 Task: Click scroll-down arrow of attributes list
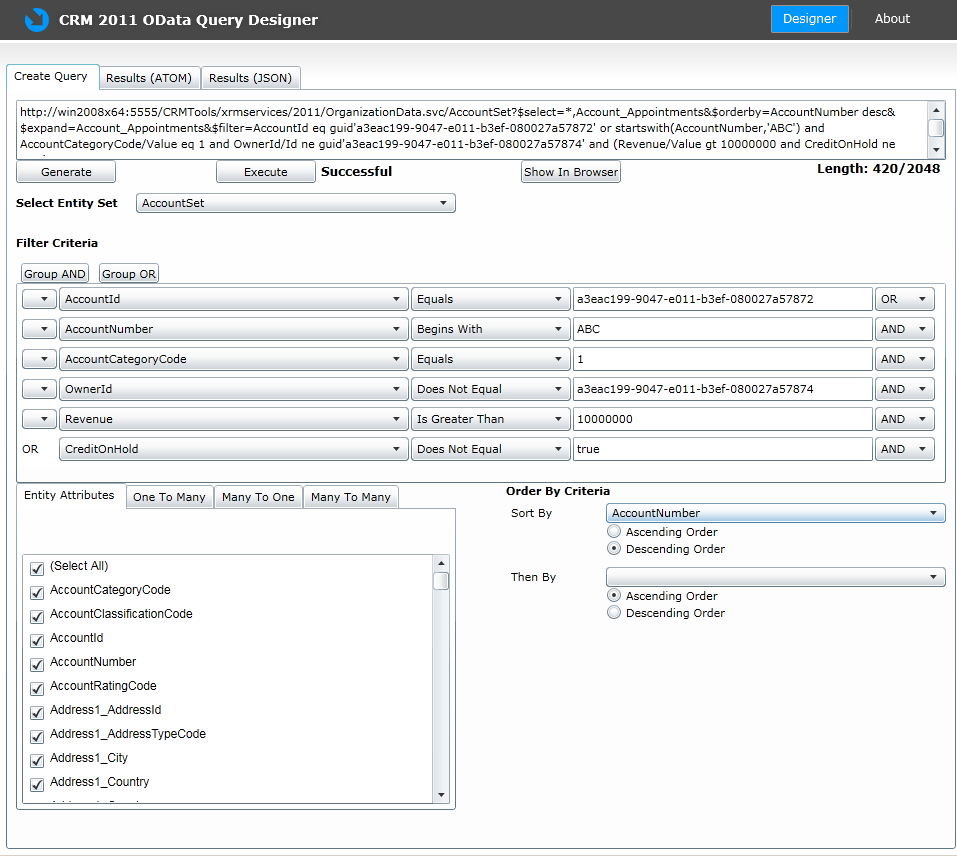(x=441, y=795)
